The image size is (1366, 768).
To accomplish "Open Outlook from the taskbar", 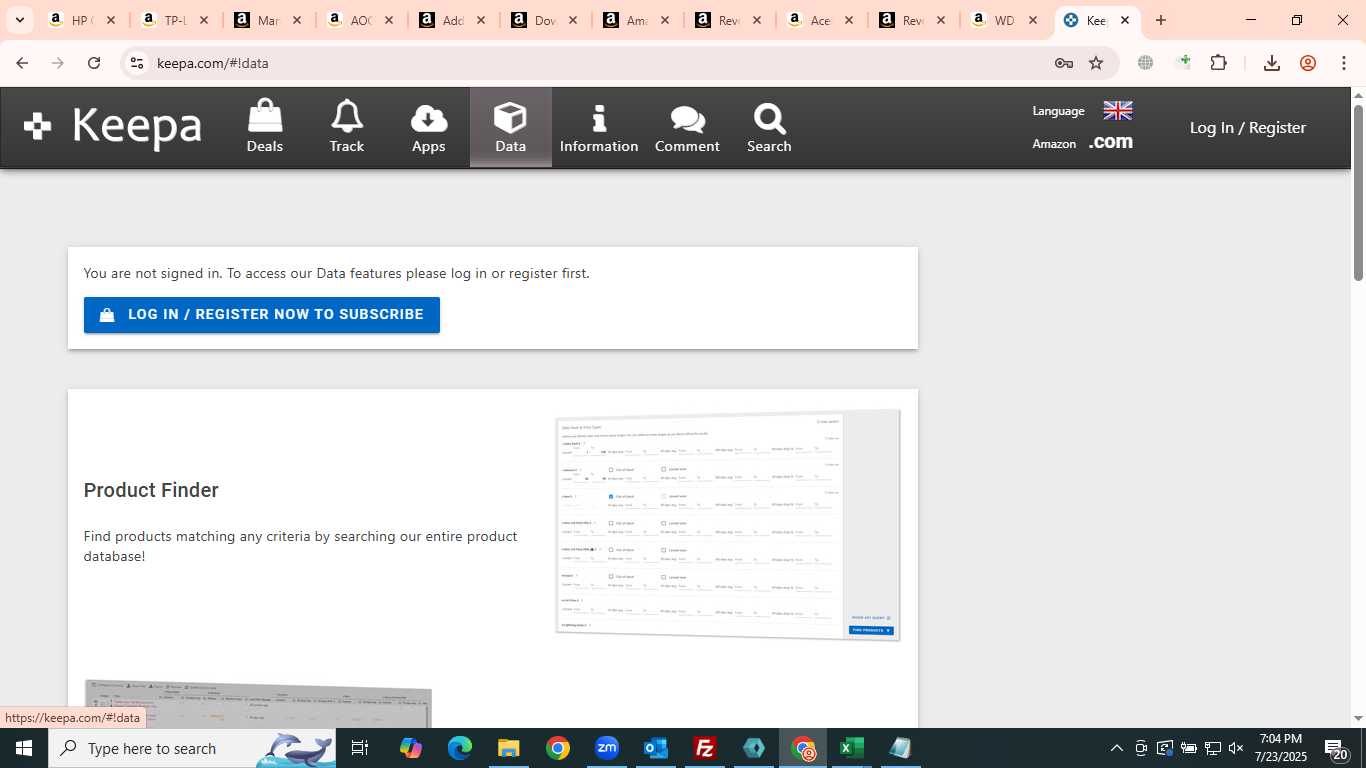I will [656, 748].
